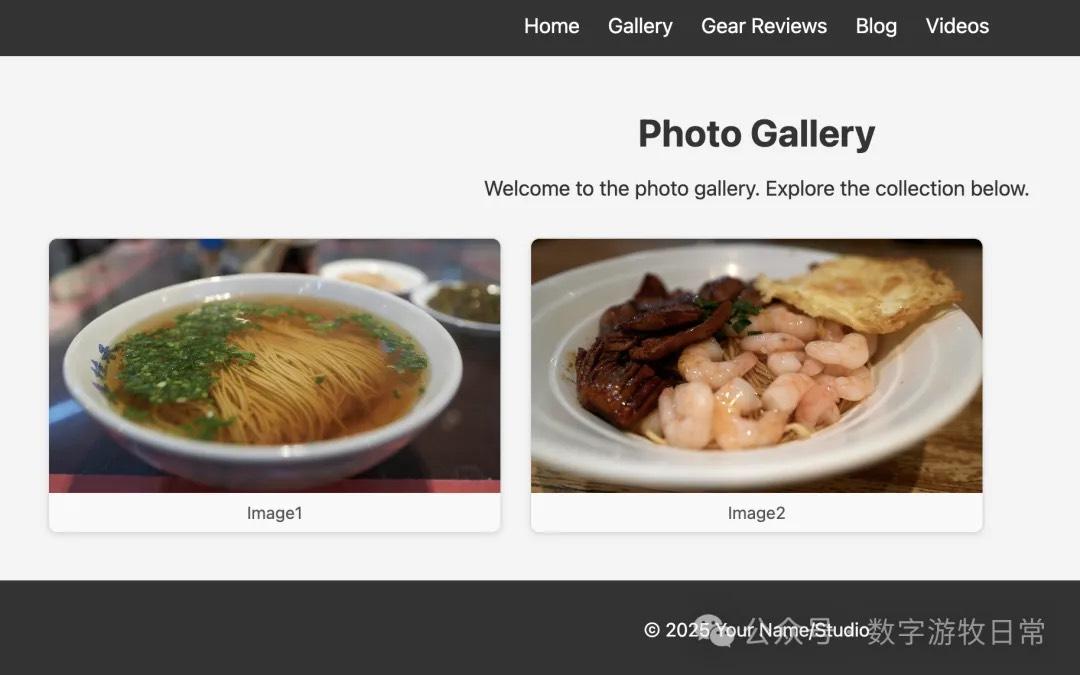The image size is (1080, 675).
Task: Go to the Gallery page
Action: 640,26
